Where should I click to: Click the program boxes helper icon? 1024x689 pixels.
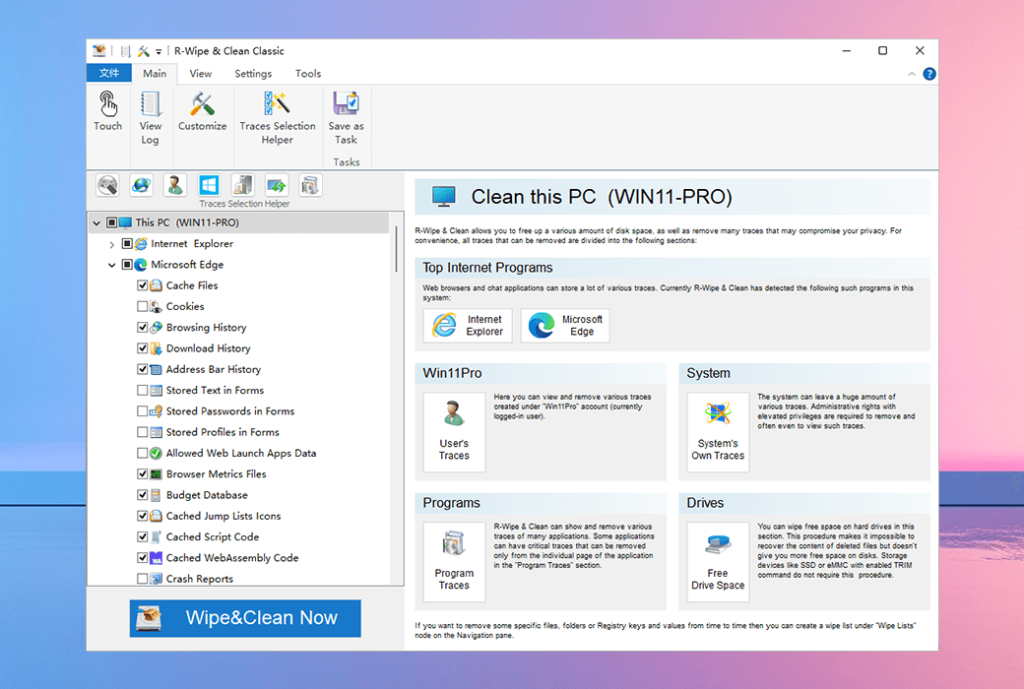310,185
